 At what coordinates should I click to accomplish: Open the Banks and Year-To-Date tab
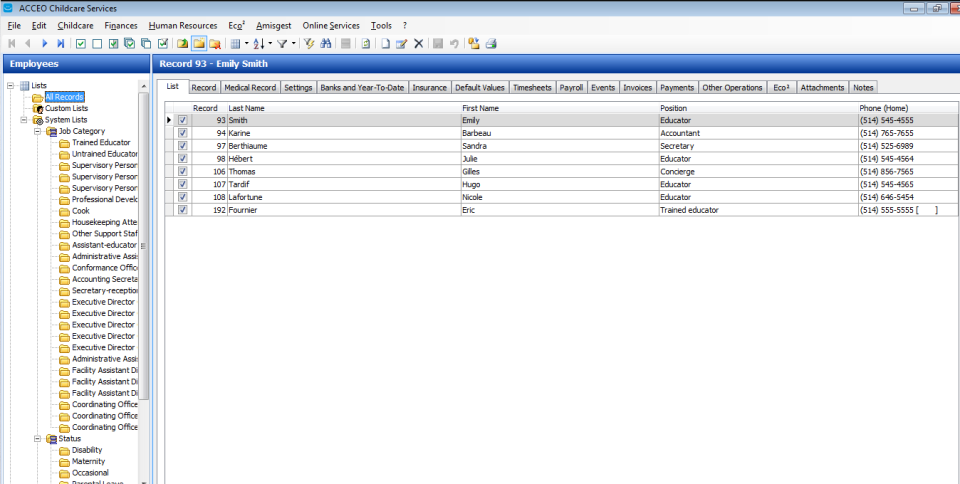pos(362,87)
